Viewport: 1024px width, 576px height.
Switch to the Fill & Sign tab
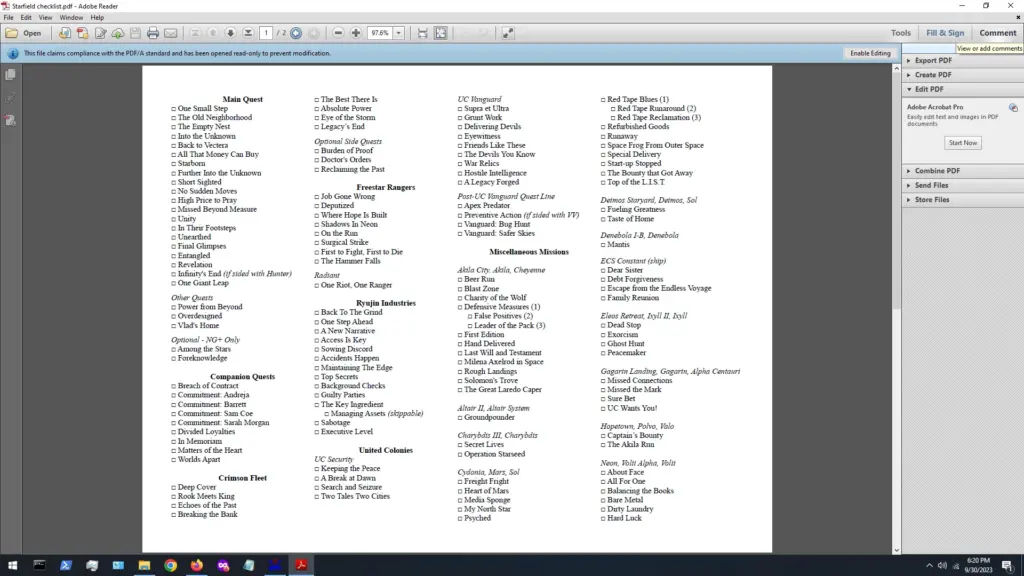click(x=945, y=33)
